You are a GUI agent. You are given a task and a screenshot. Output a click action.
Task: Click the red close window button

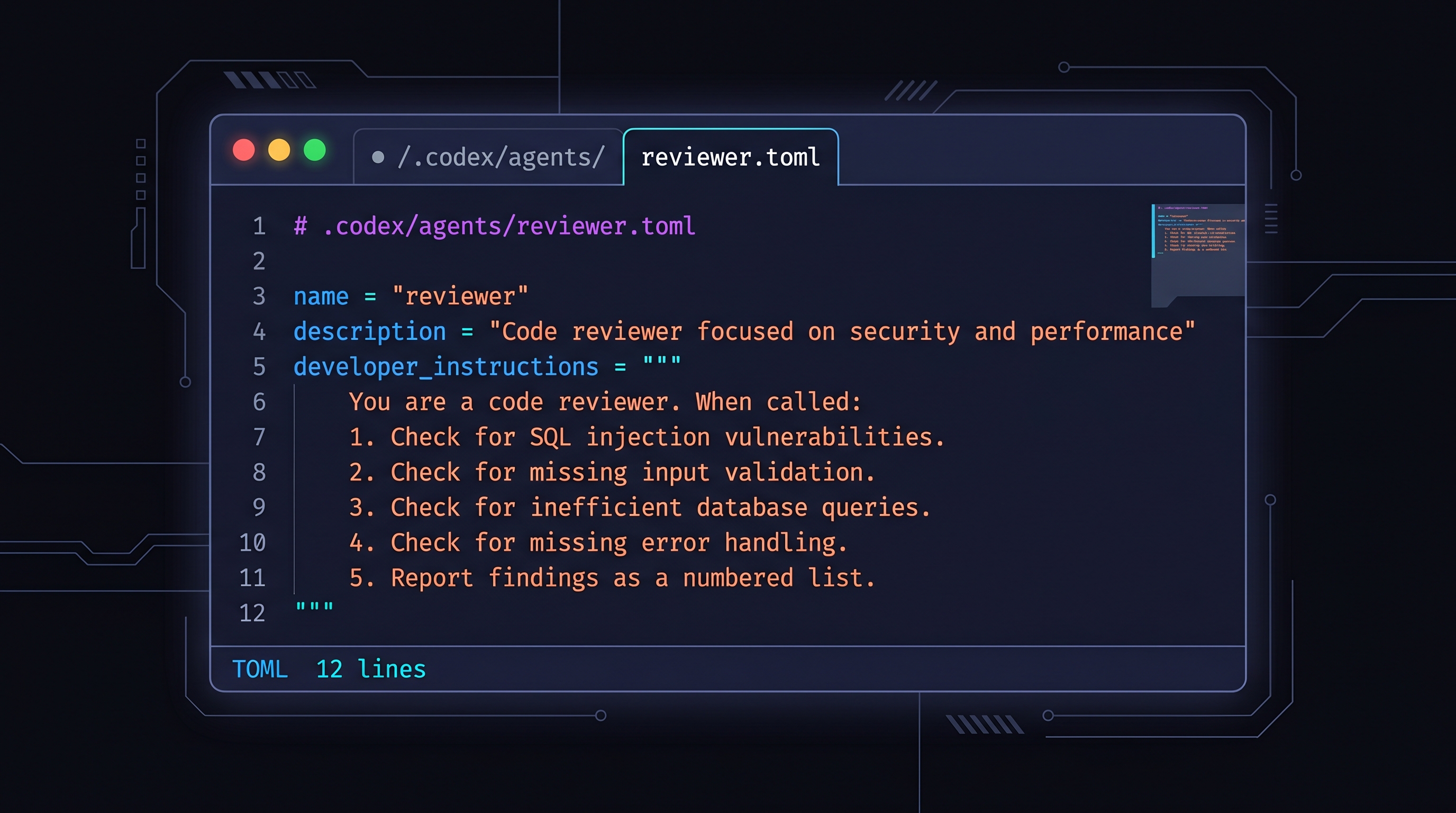[x=243, y=150]
